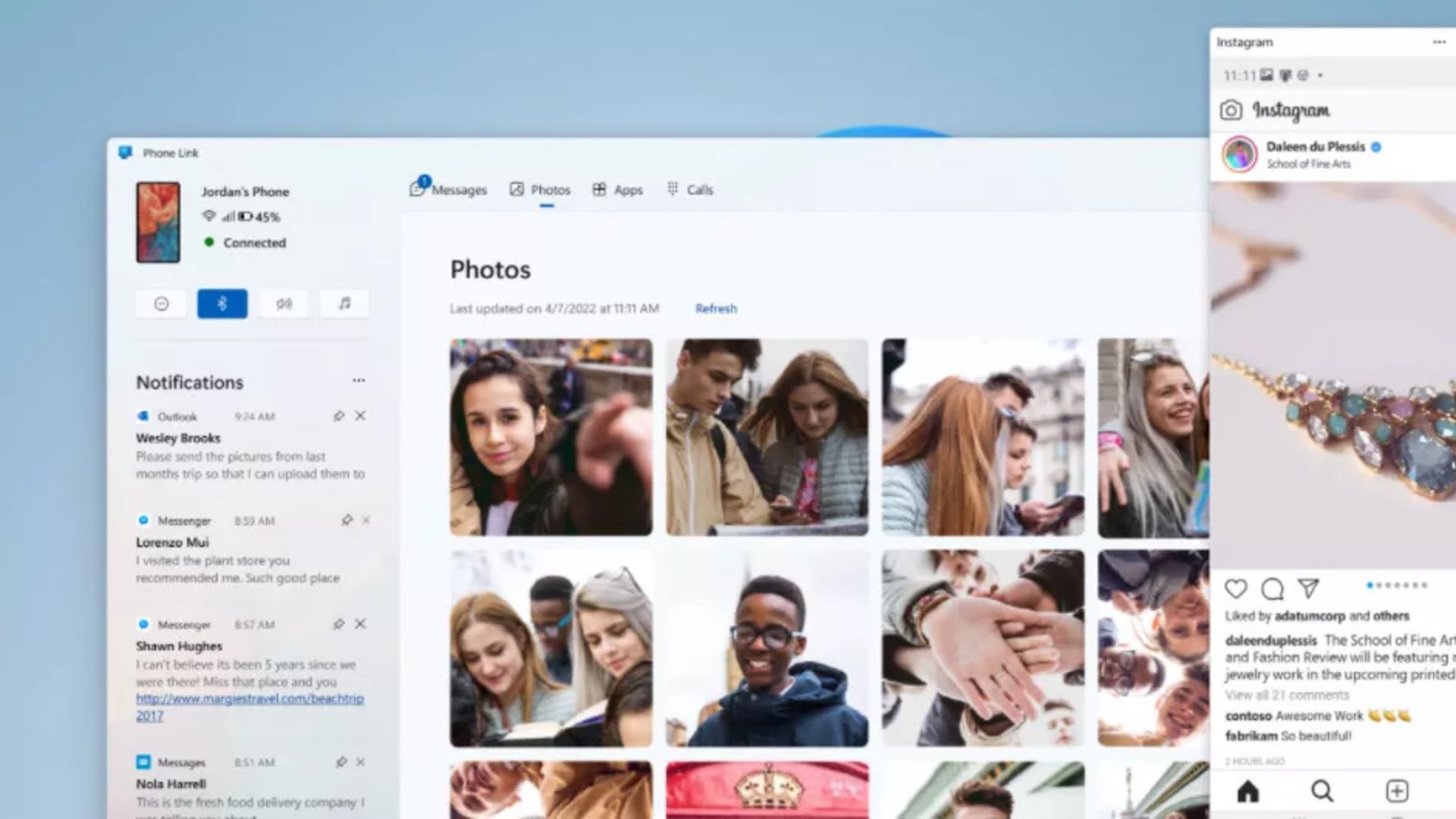Screen dimensions: 1456x819
Task: Toggle the audio player music button
Action: click(x=344, y=304)
